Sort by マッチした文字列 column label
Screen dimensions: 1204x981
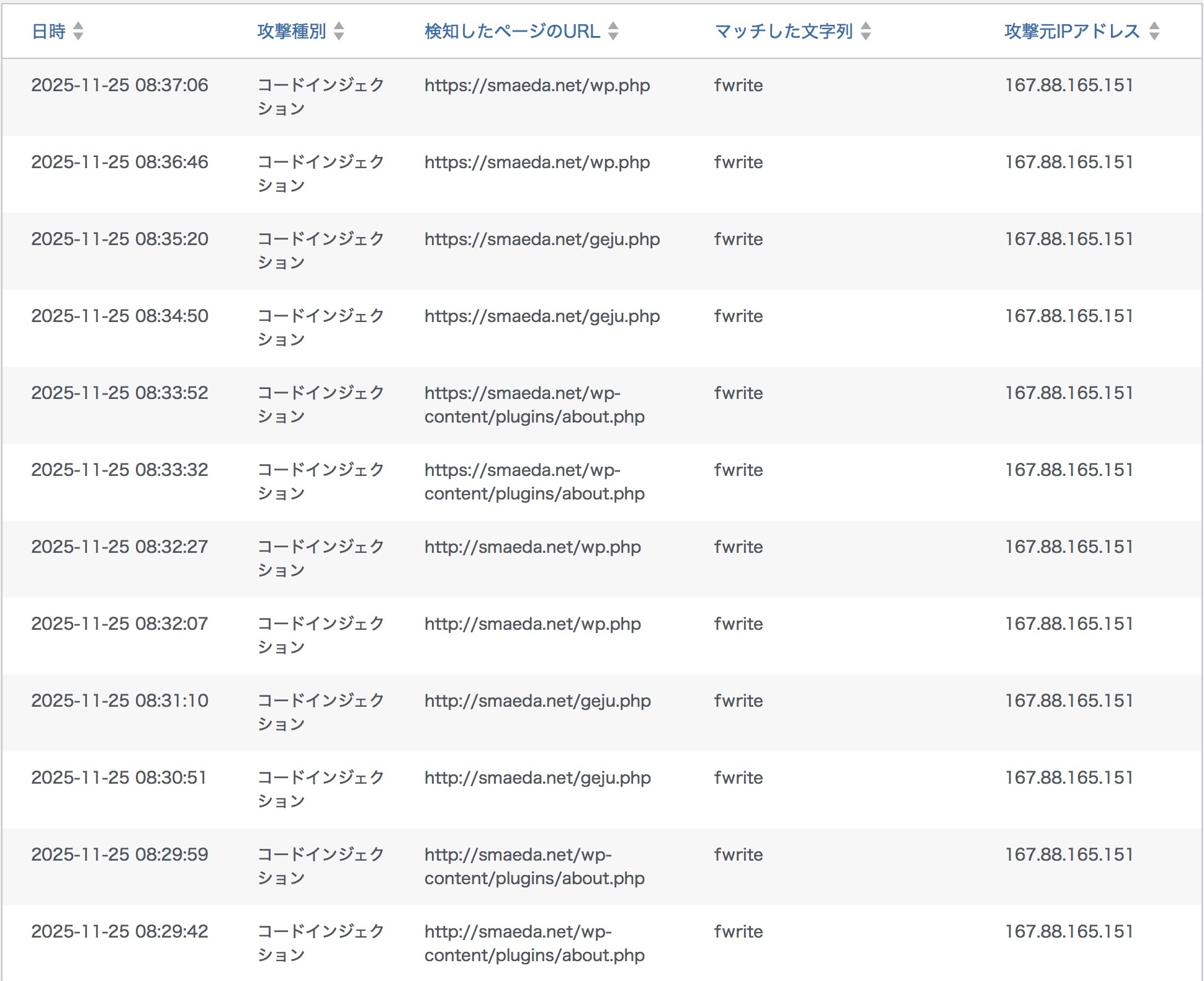(784, 31)
